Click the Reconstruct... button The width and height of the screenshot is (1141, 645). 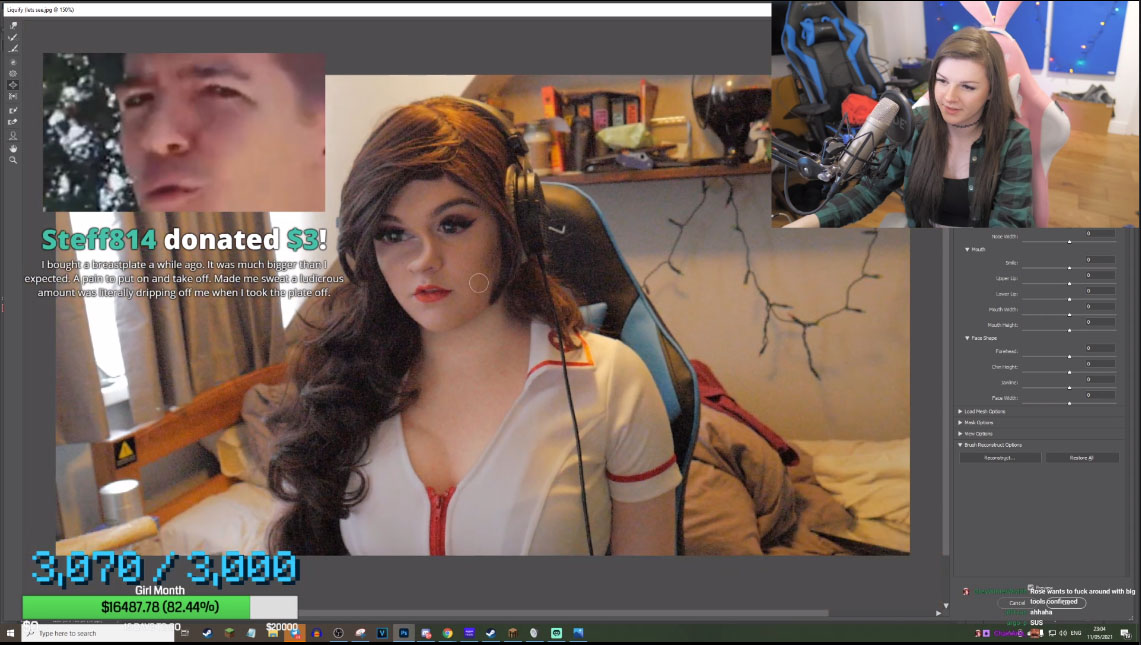pos(999,458)
